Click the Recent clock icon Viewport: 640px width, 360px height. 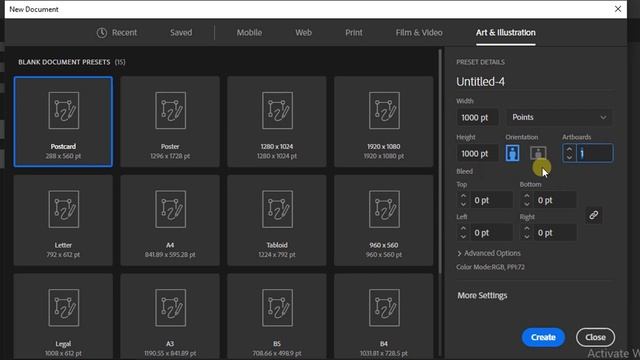(x=102, y=33)
